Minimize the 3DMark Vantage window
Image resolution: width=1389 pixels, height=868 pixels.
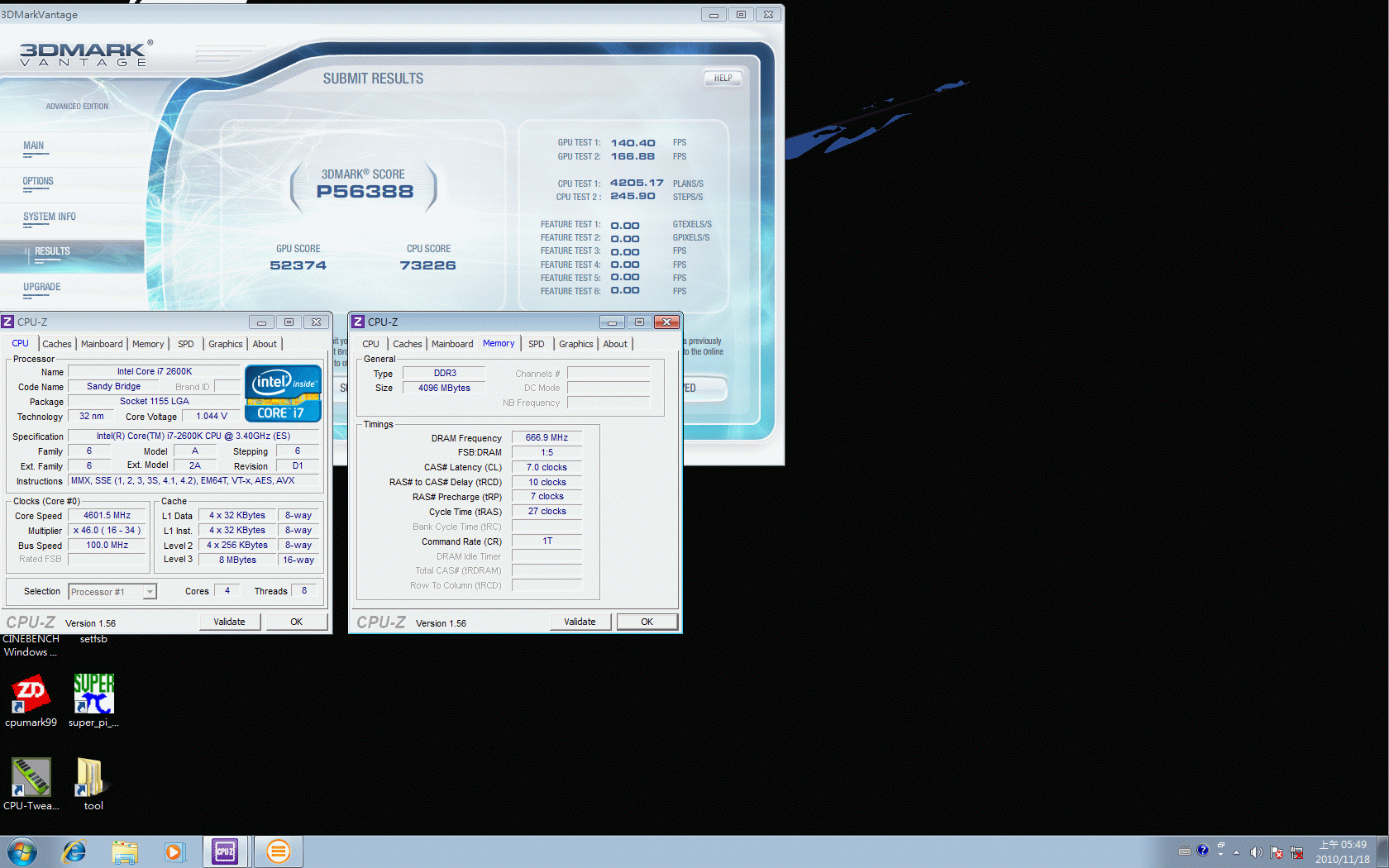pos(714,14)
